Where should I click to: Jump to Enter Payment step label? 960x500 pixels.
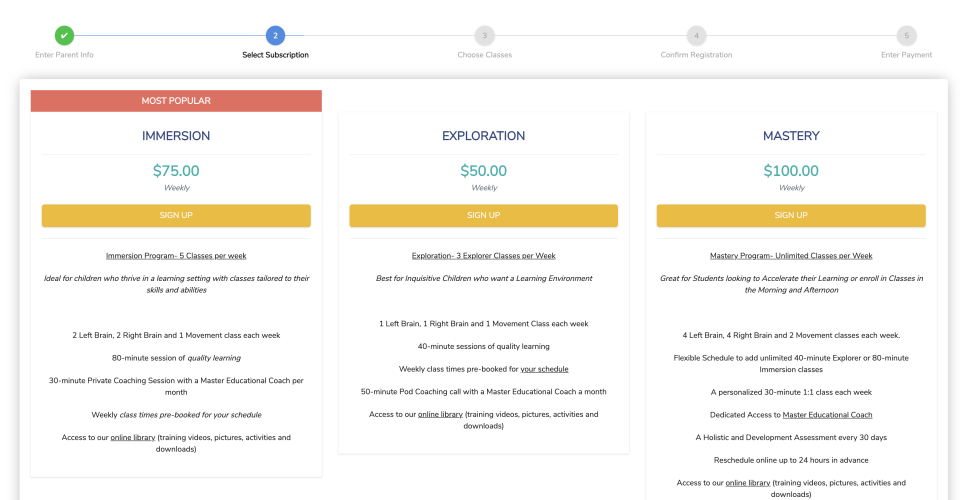pyautogui.click(x=906, y=55)
